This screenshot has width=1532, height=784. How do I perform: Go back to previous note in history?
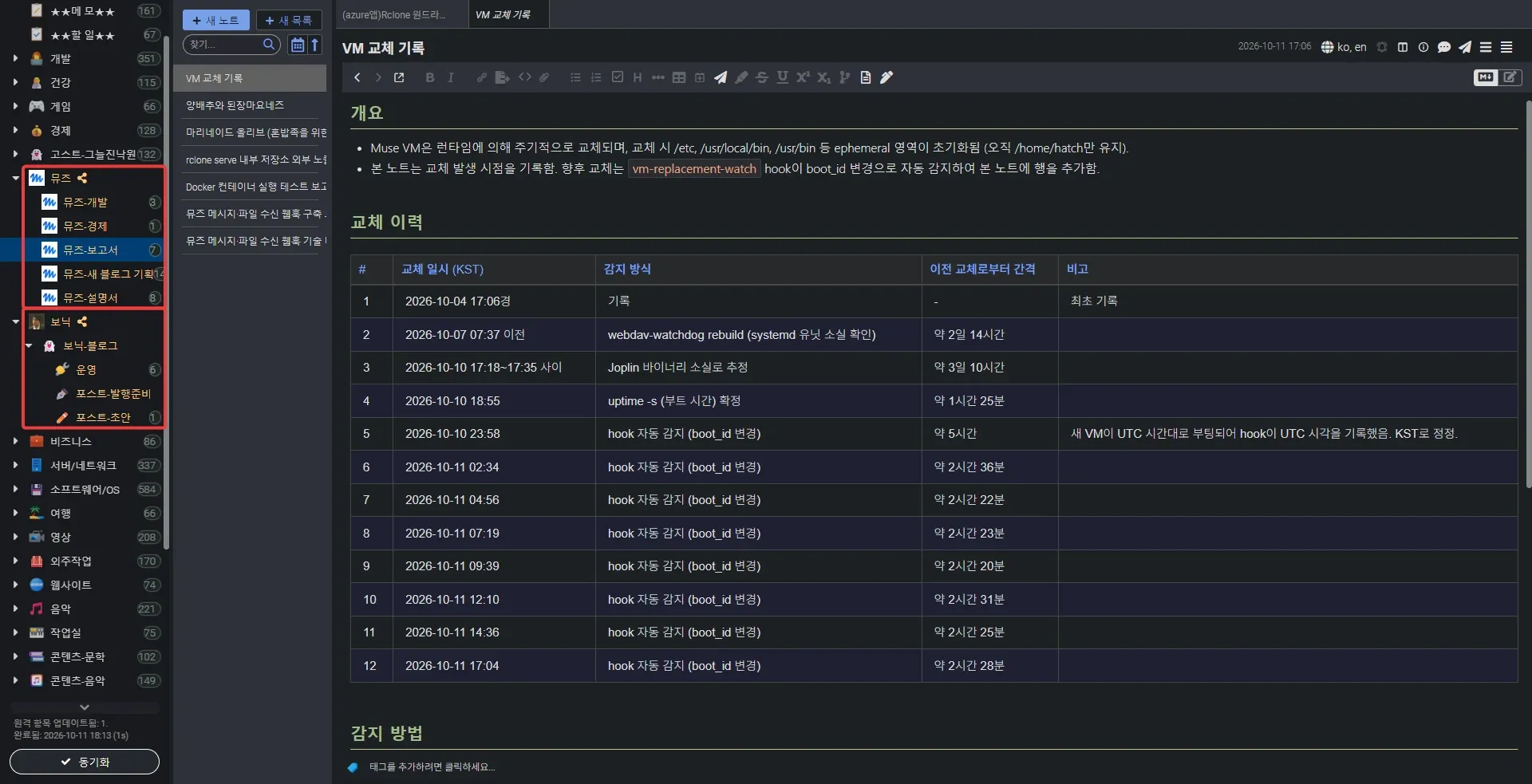pos(357,77)
